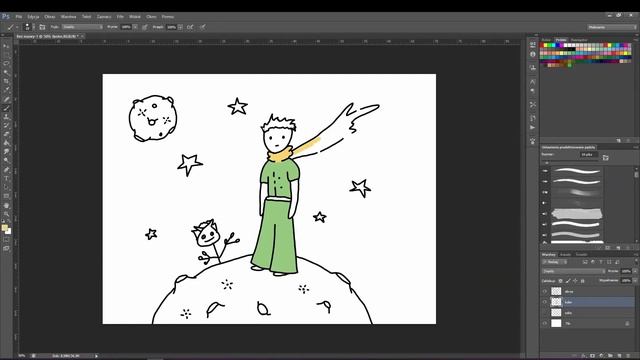Click the new group folder icon
This screenshot has height=360, width=640.
tap(611, 356)
